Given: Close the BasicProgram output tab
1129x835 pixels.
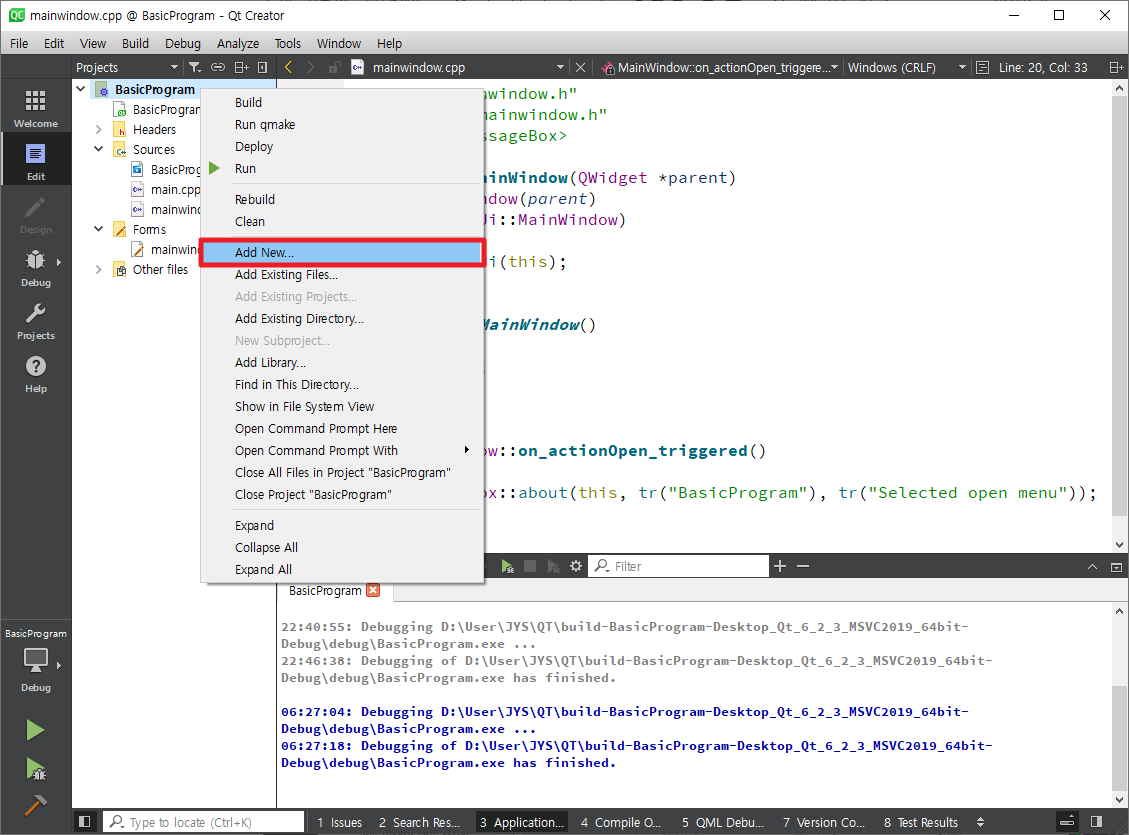Looking at the screenshot, I should coord(373,590).
